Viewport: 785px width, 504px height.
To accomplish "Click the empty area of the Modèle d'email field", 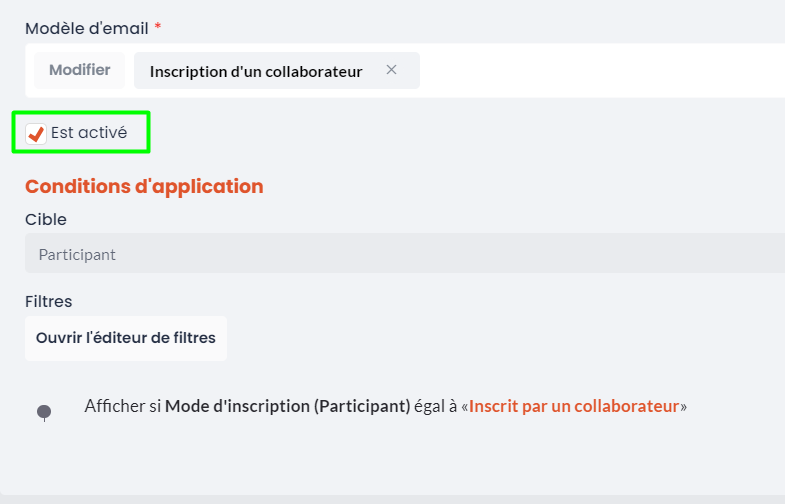I will click(x=601, y=71).
